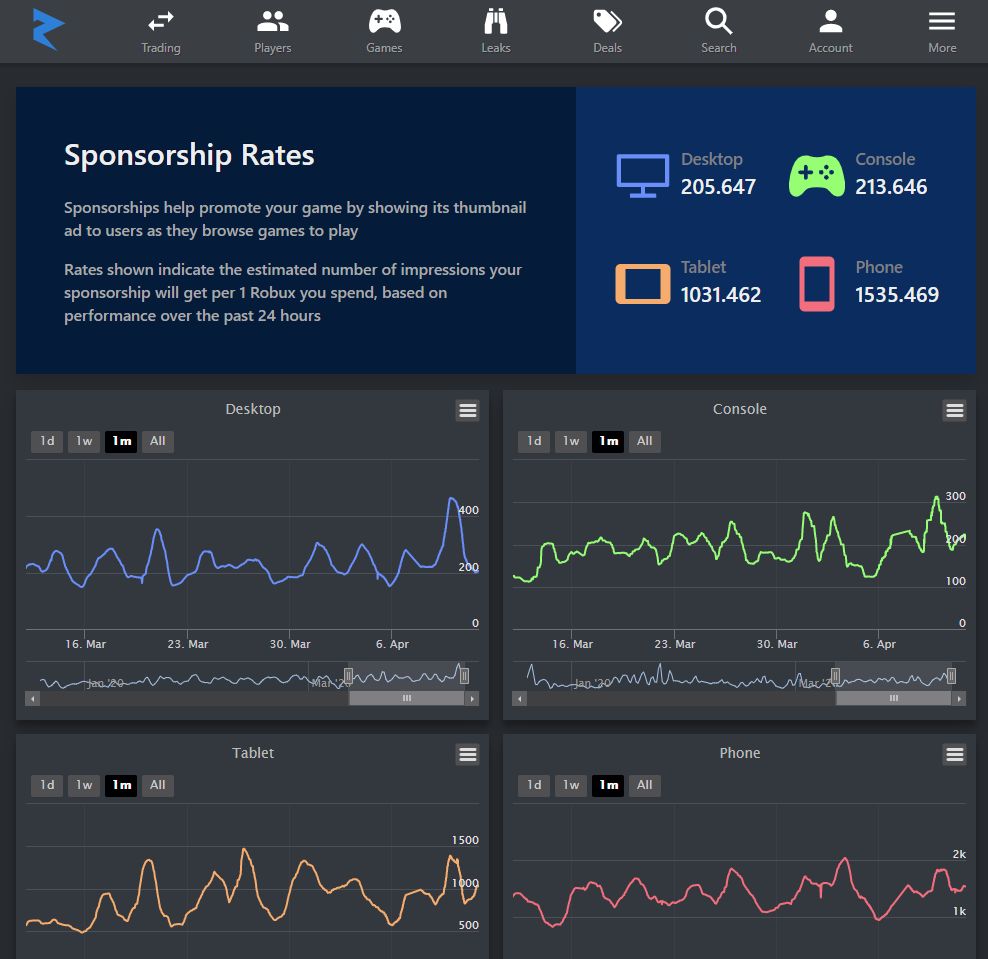Select 1m range on Tablet chart
The image size is (988, 959).
[x=121, y=785]
